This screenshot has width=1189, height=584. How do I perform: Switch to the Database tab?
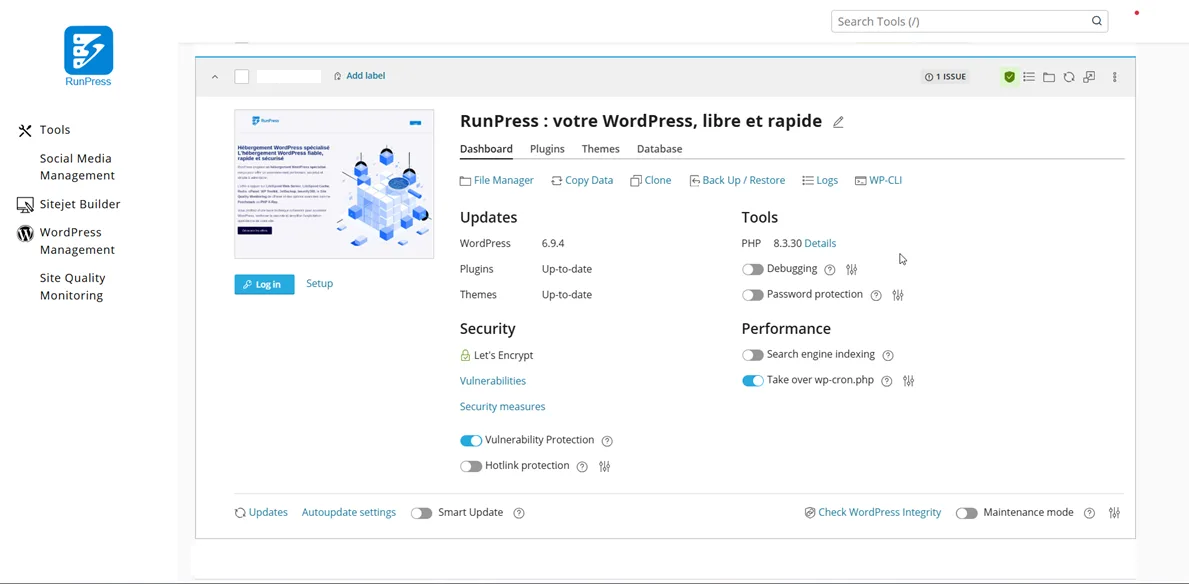tap(660, 149)
